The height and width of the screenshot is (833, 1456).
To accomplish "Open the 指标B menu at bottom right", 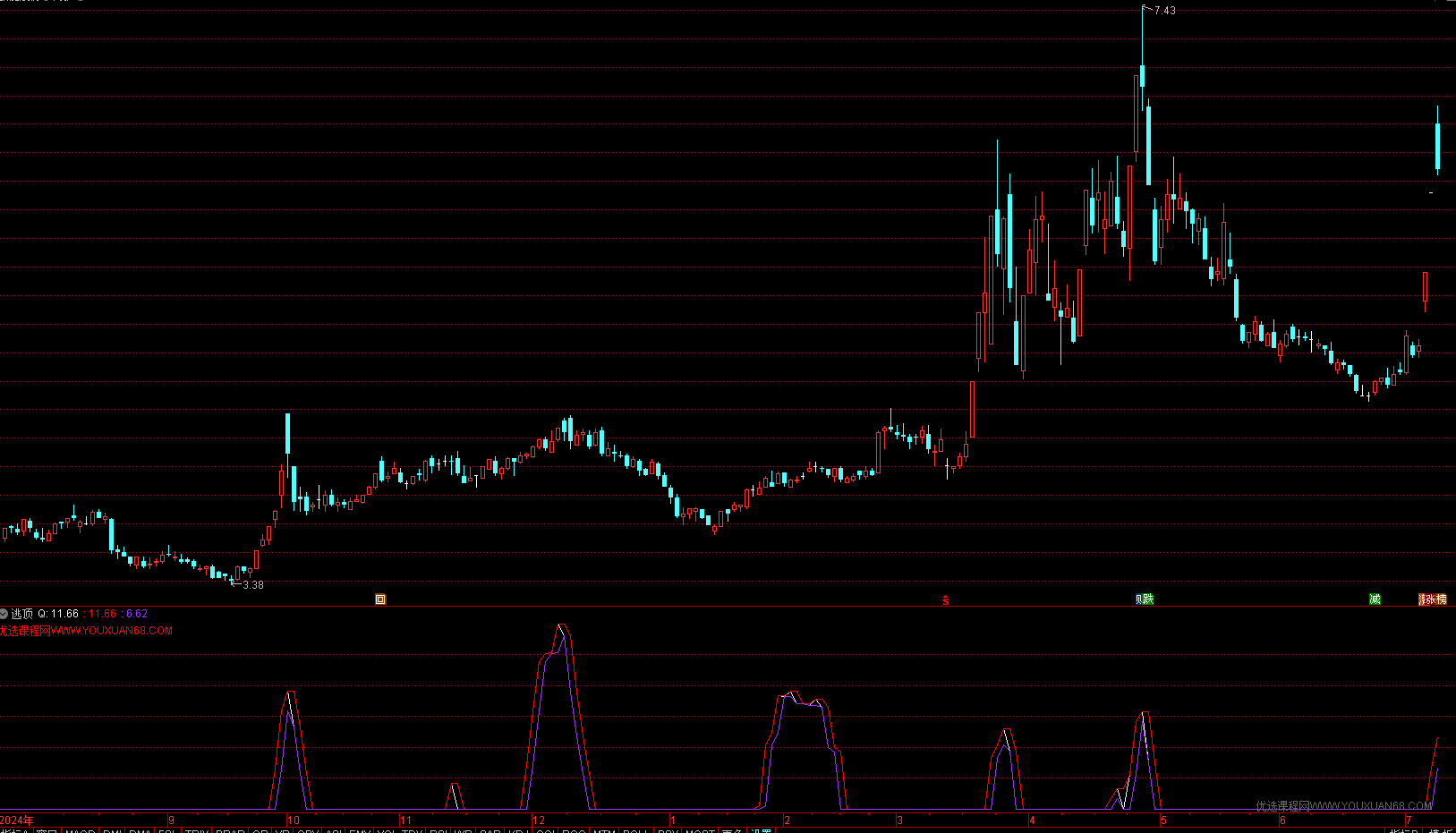I will point(1403,831).
